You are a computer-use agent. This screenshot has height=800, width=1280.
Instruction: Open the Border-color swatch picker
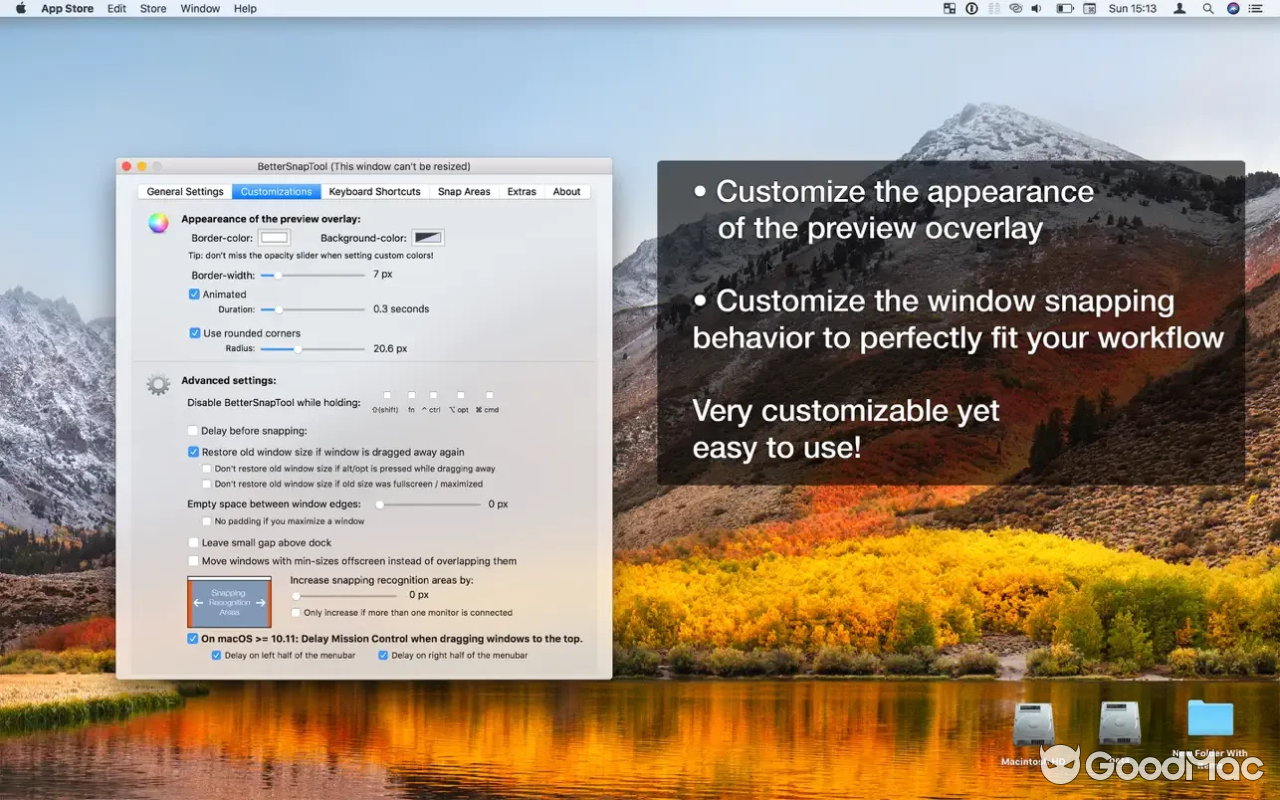(274, 237)
